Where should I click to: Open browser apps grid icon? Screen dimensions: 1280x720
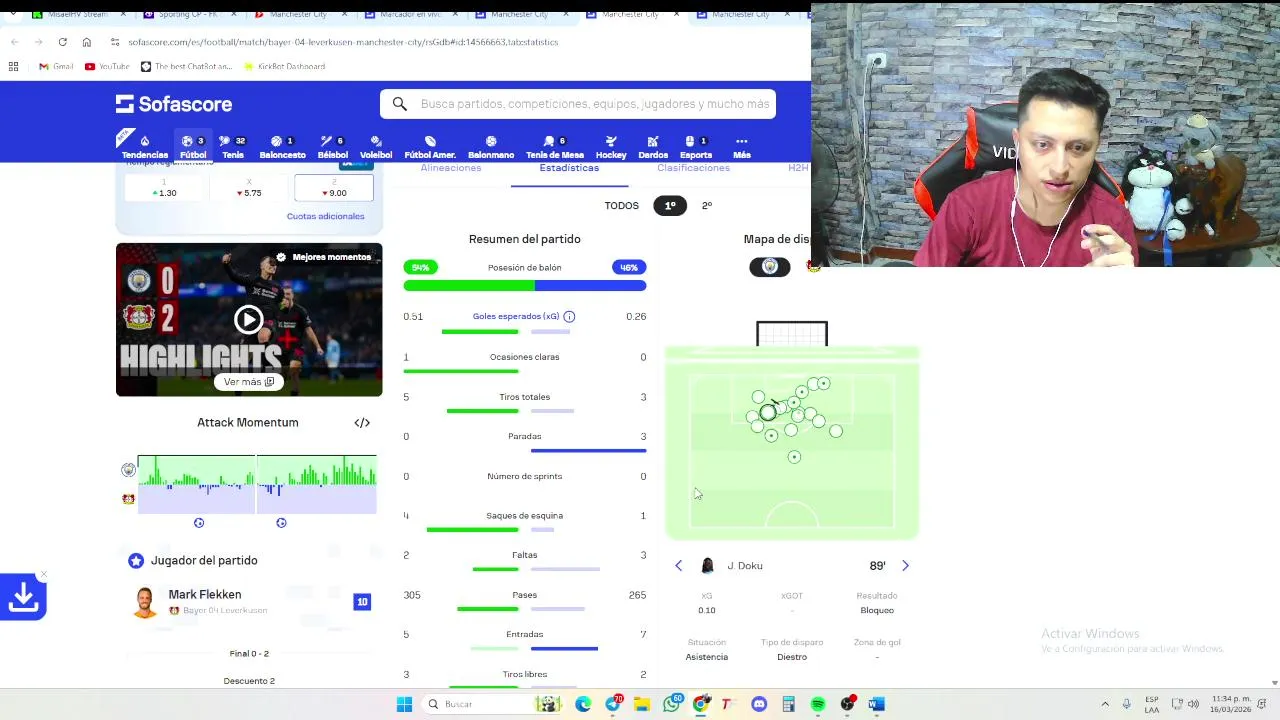click(13, 66)
